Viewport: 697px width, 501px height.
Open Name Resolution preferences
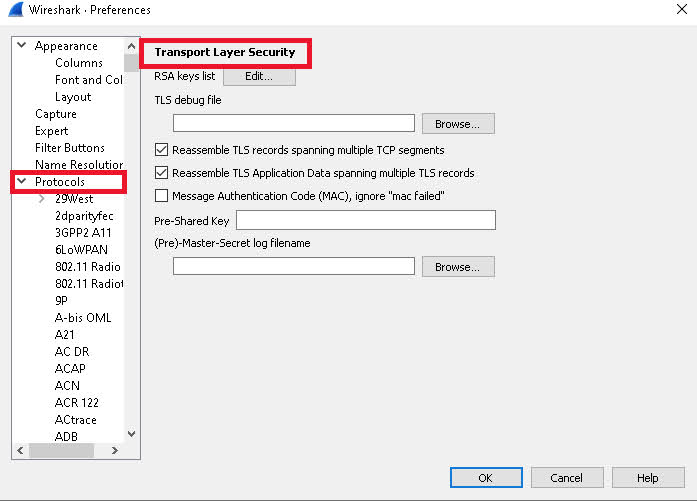79,164
